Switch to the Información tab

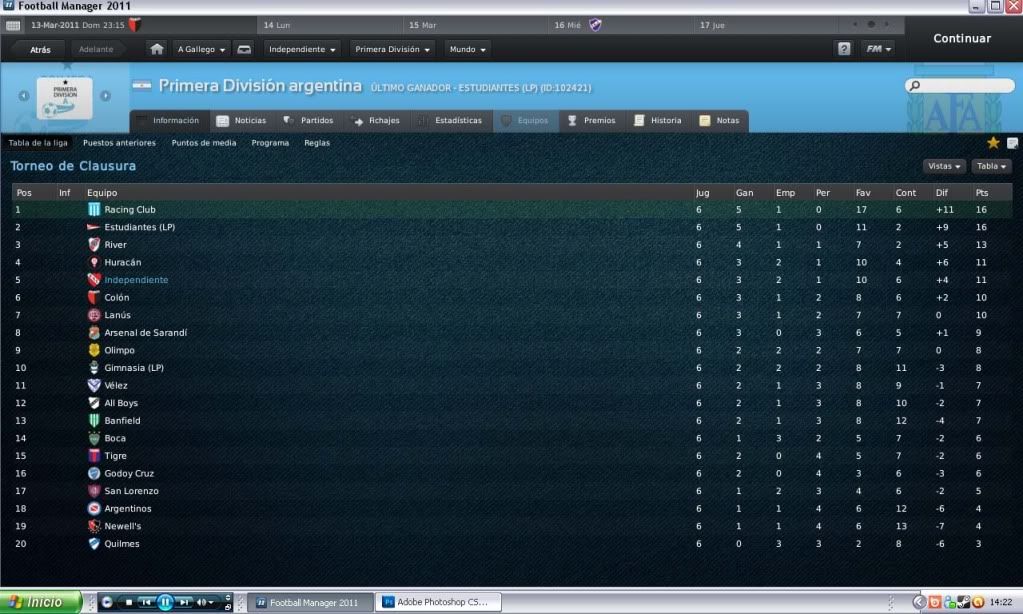click(x=169, y=121)
